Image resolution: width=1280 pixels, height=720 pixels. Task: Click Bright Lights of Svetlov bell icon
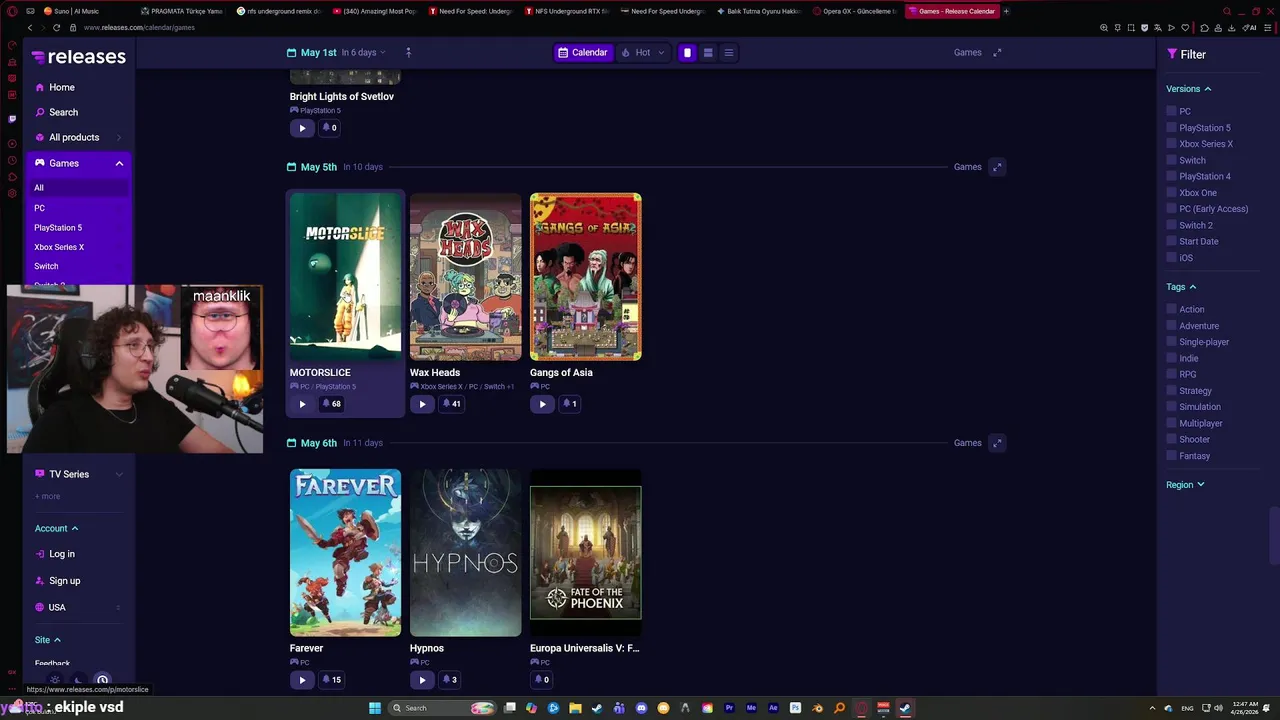click(x=329, y=128)
